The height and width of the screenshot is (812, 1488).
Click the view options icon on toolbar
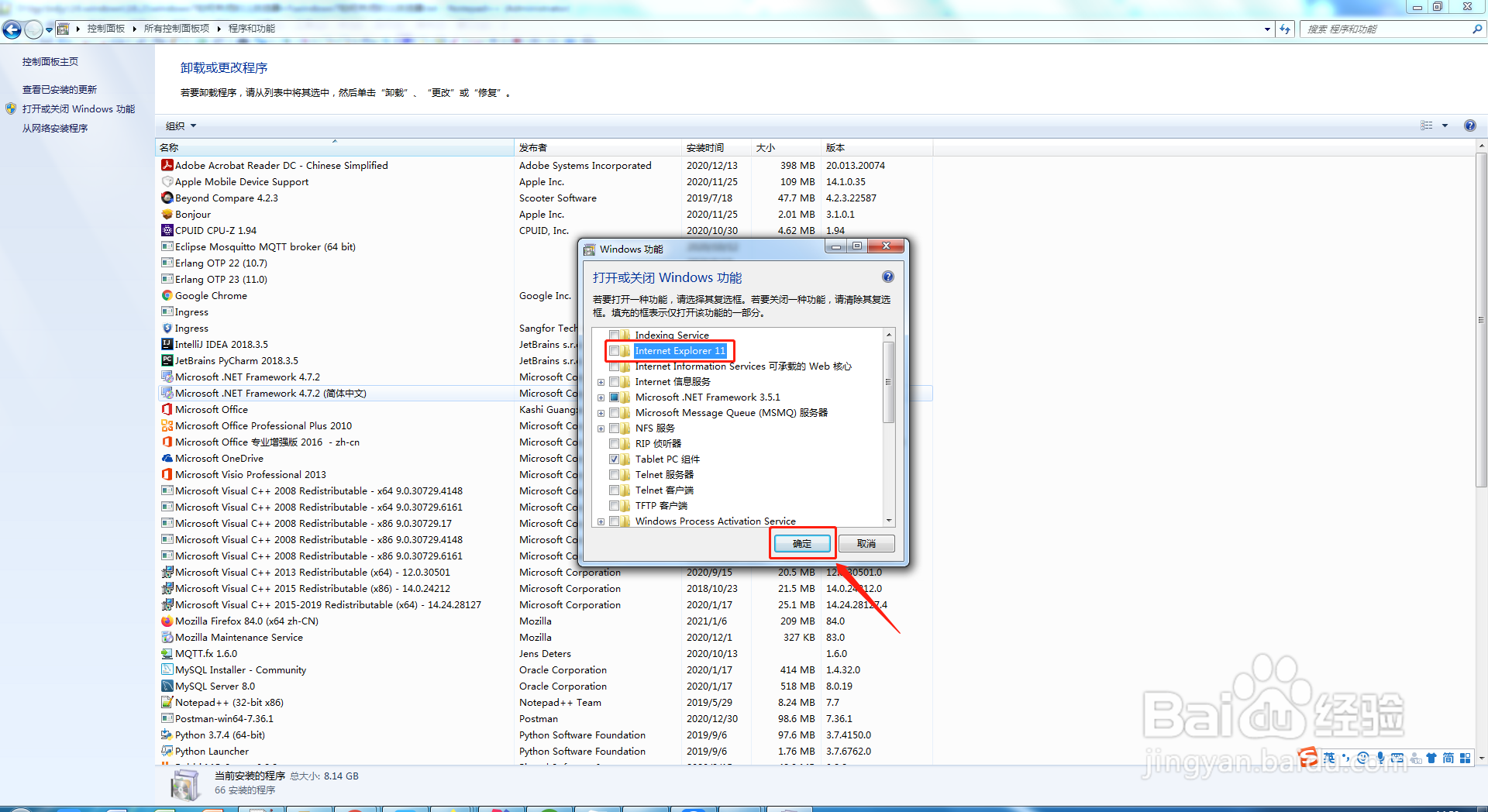1427,126
